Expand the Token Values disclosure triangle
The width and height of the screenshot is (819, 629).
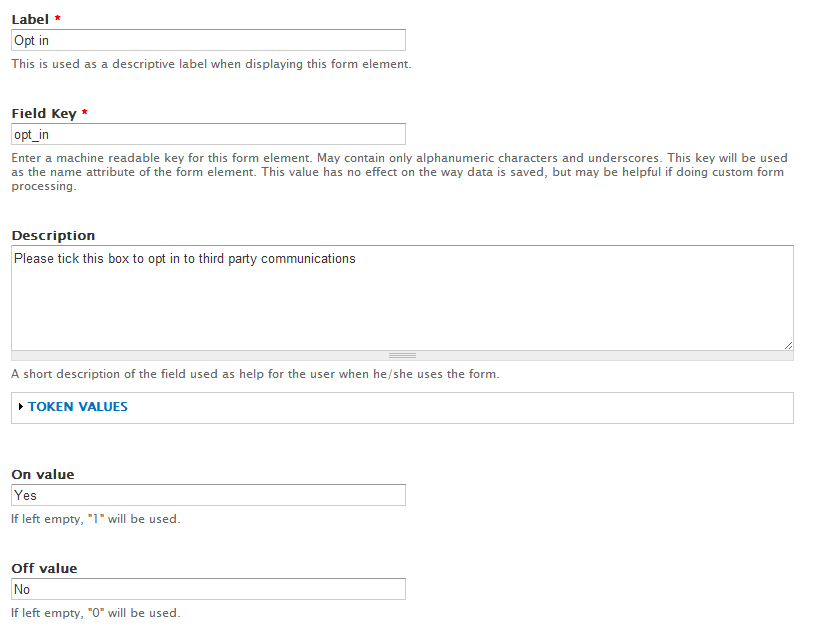tap(20, 406)
